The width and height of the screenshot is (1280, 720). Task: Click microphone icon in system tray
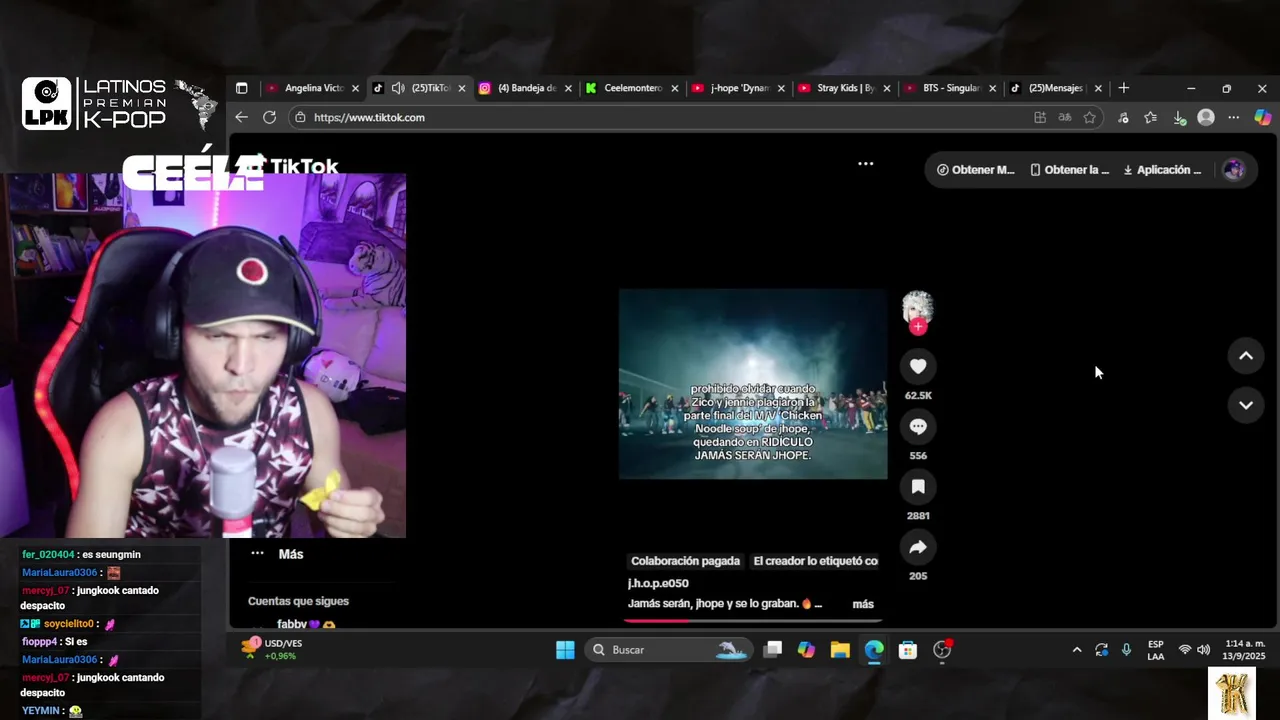click(x=1126, y=650)
